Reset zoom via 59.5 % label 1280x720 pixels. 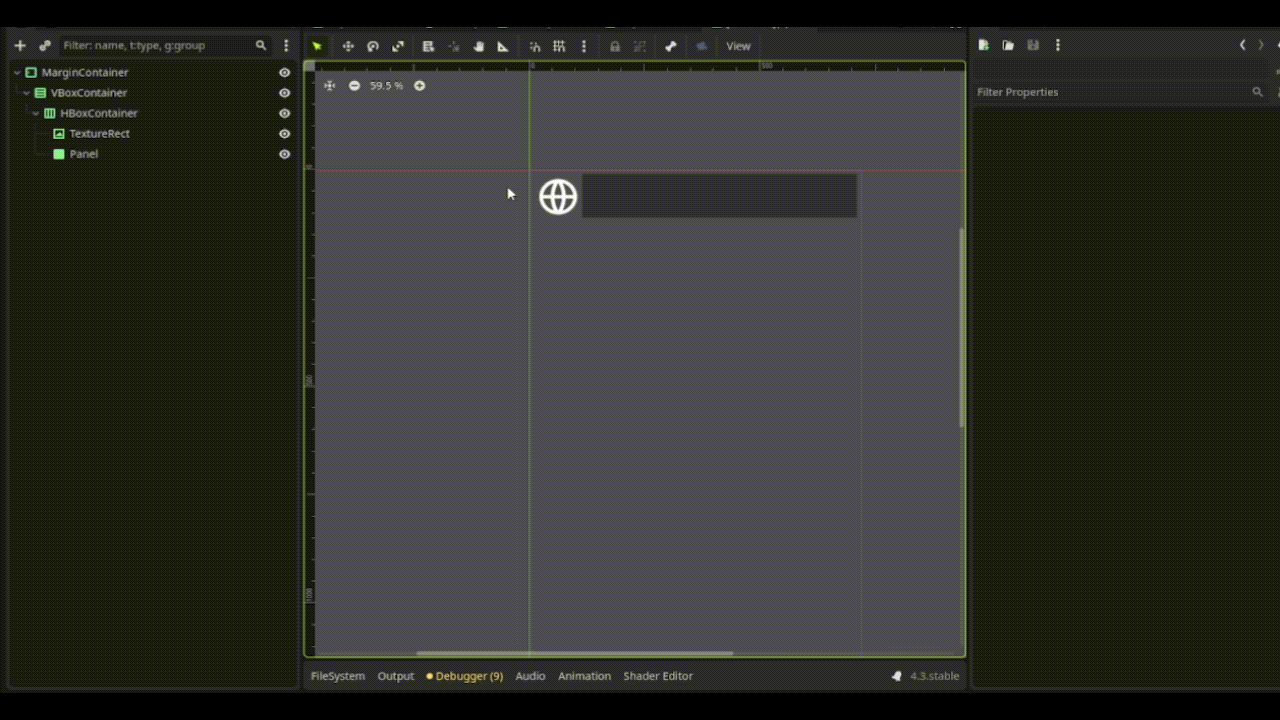(x=386, y=86)
